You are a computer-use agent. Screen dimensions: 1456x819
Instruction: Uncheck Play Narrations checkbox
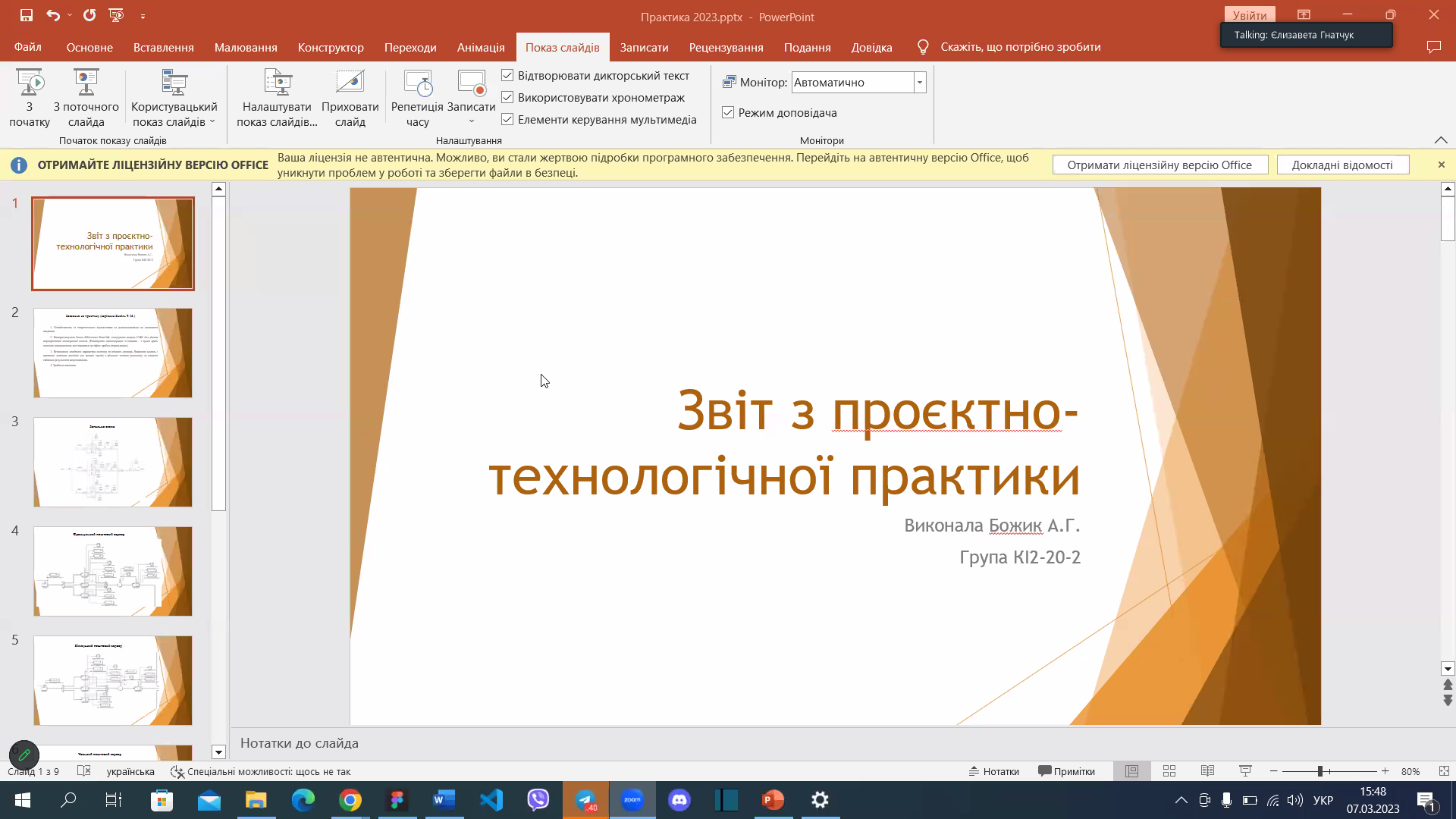coord(507,76)
